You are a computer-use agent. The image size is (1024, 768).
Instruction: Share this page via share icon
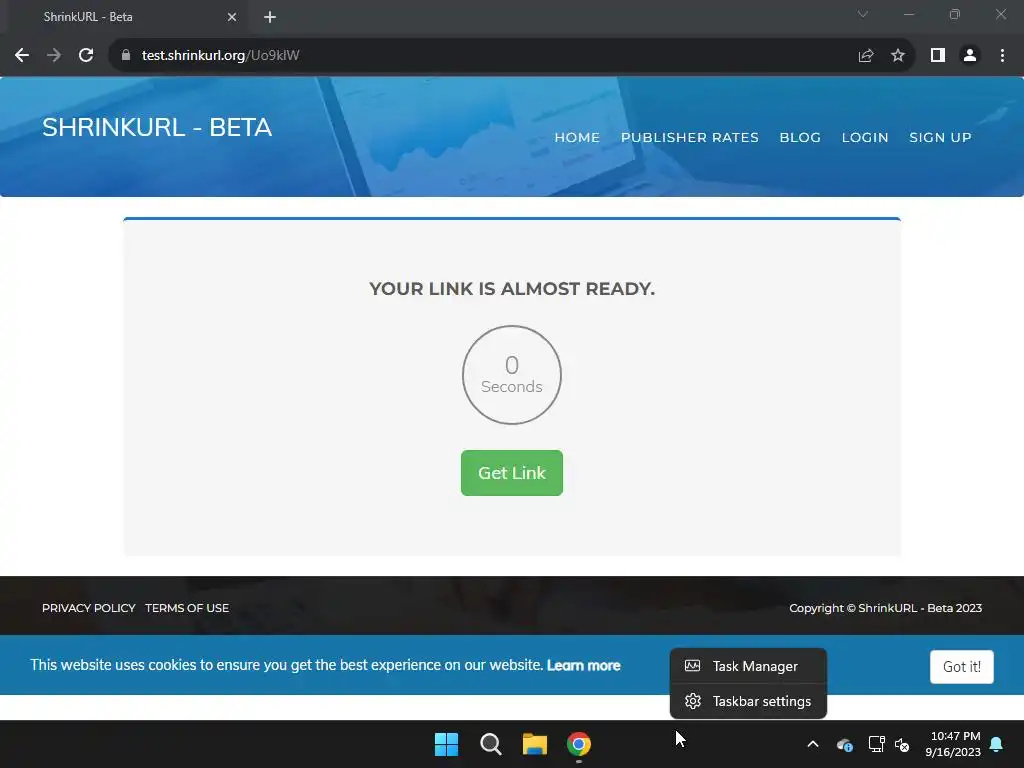(x=866, y=56)
